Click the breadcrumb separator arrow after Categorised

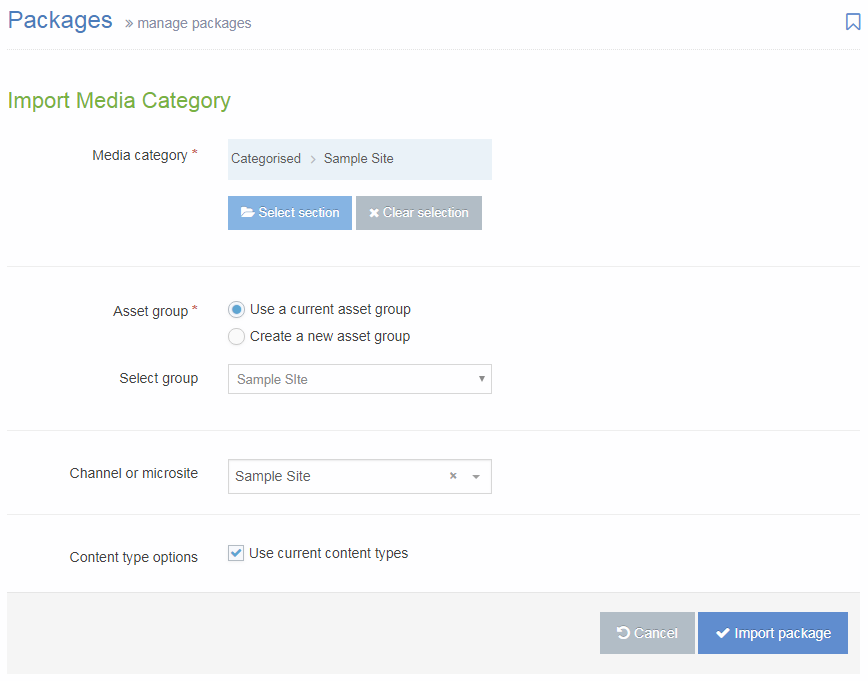tap(311, 158)
